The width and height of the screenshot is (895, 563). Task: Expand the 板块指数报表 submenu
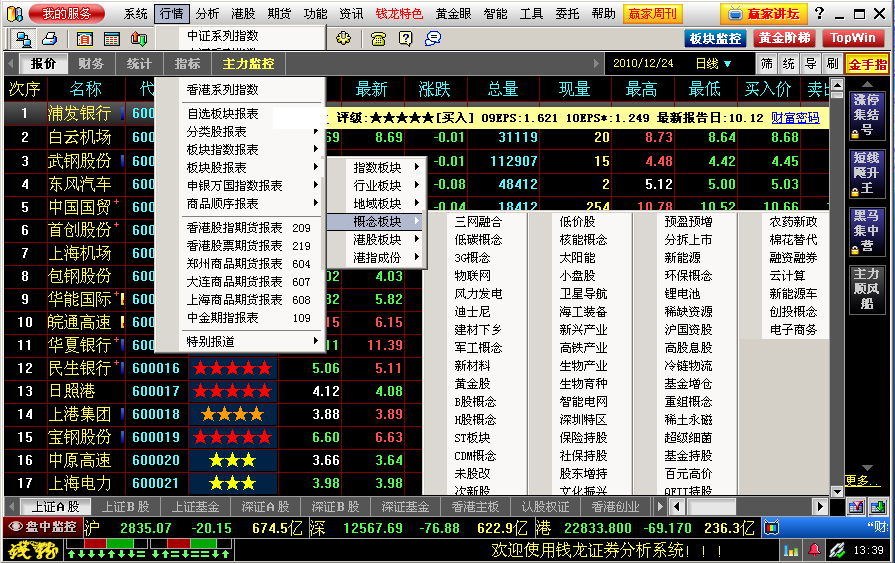click(252, 150)
